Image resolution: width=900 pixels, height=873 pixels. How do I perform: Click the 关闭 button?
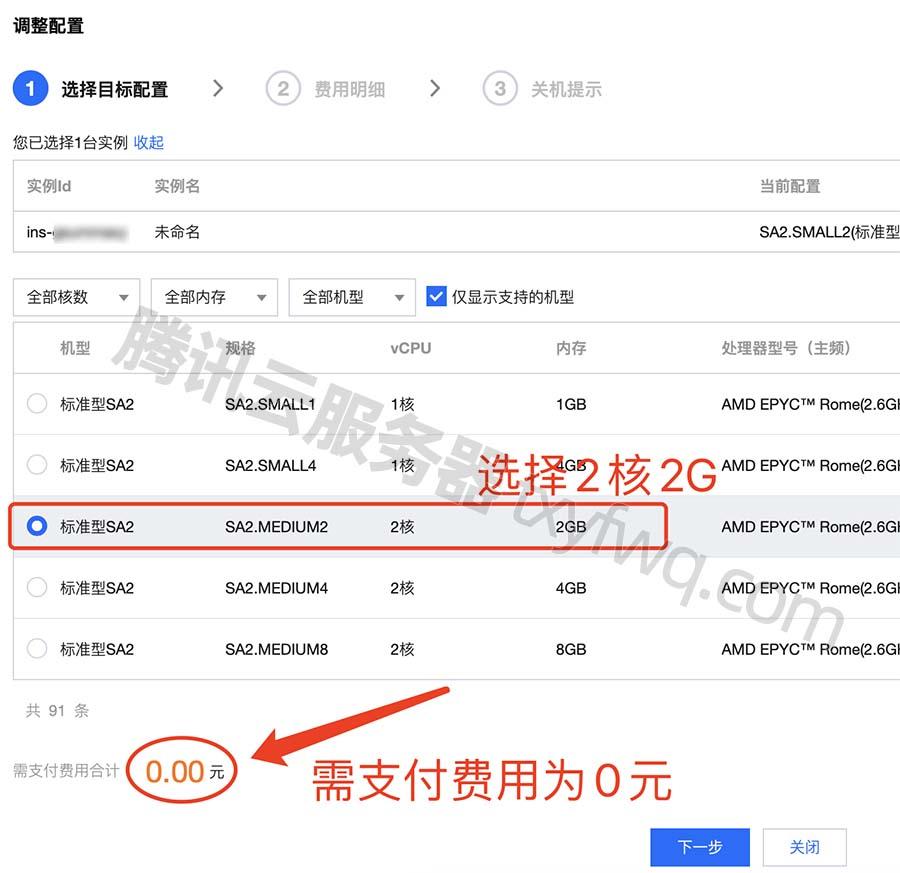point(804,847)
